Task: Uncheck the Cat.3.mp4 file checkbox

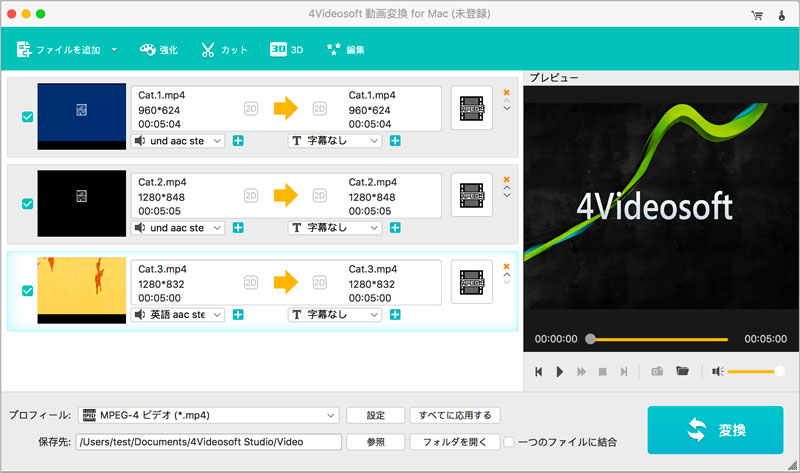Action: tap(27, 289)
